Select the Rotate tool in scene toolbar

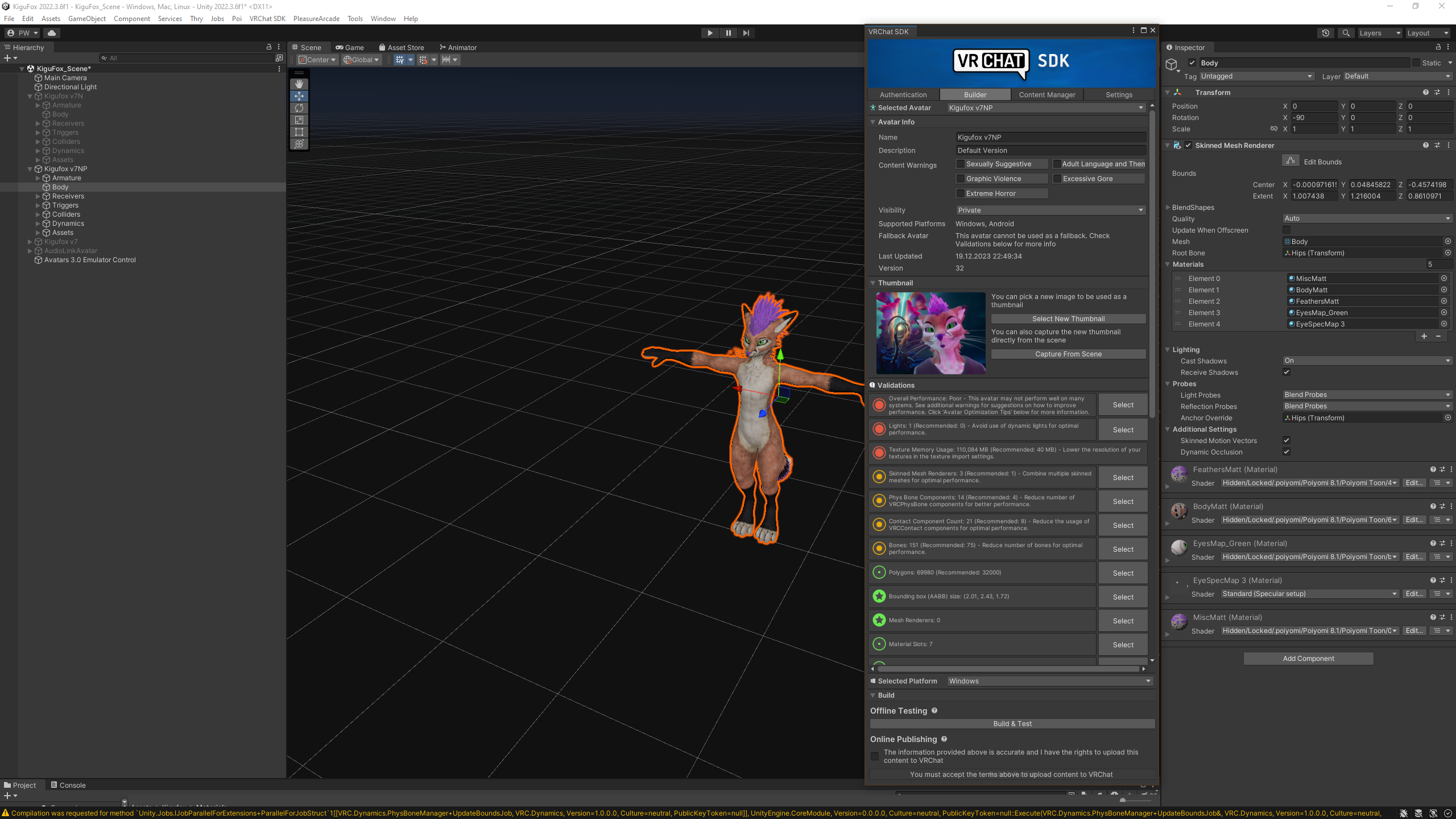pos(299,108)
